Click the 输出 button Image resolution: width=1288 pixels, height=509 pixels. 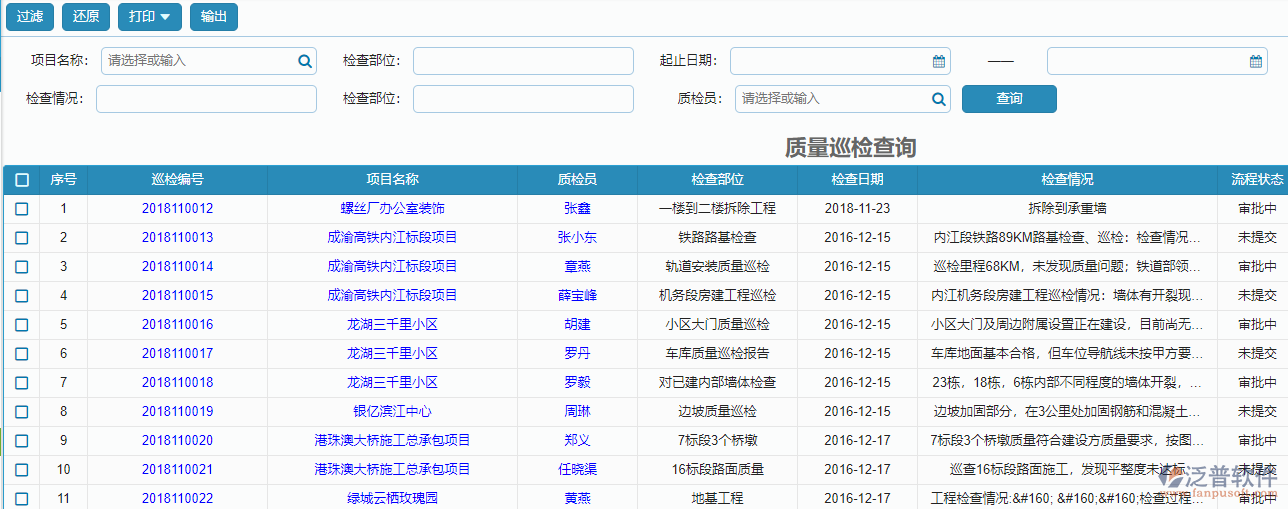(213, 17)
